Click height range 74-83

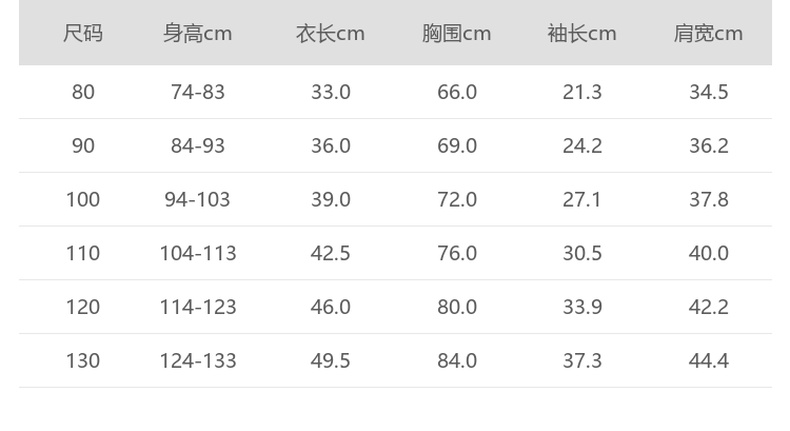198,92
